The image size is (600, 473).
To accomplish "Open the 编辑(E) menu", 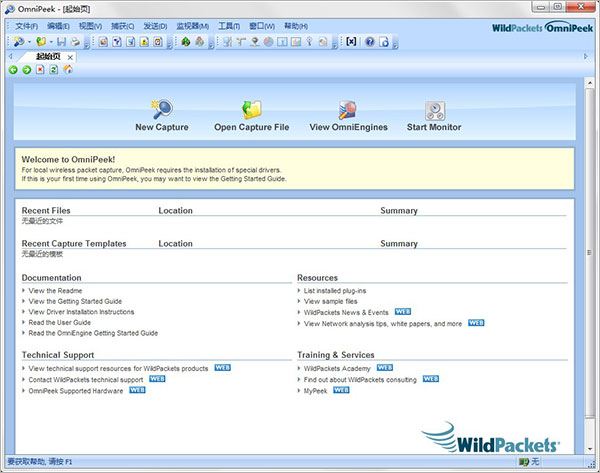I will pyautogui.click(x=58, y=26).
